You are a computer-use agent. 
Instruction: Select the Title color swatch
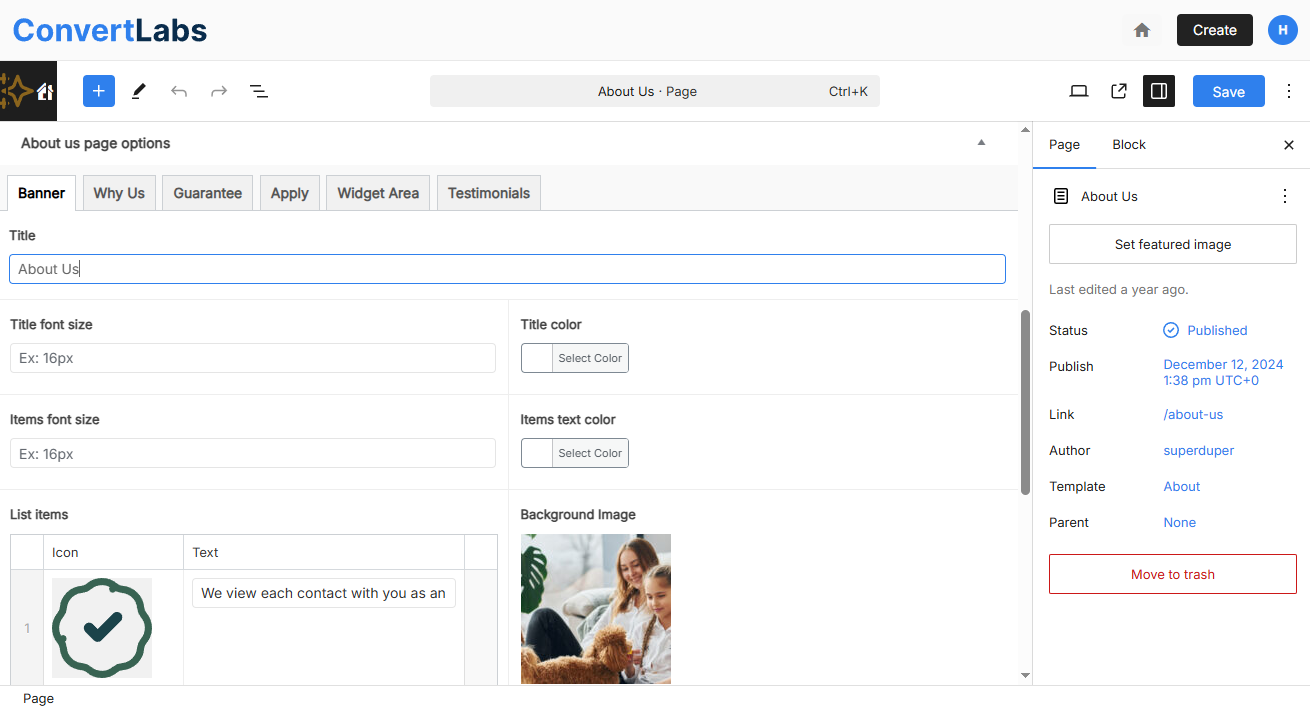pos(538,358)
